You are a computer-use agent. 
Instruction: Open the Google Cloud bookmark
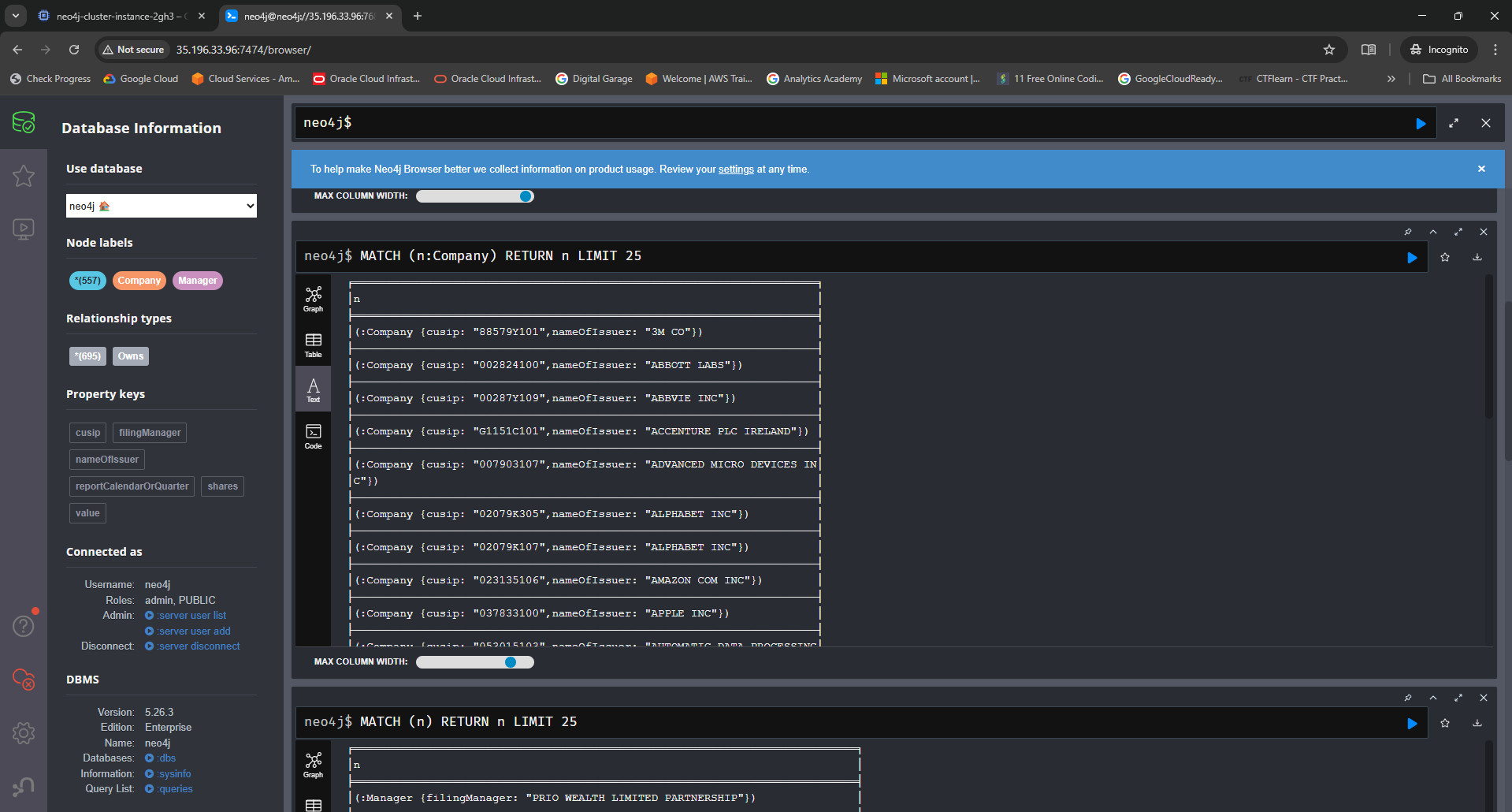click(141, 79)
